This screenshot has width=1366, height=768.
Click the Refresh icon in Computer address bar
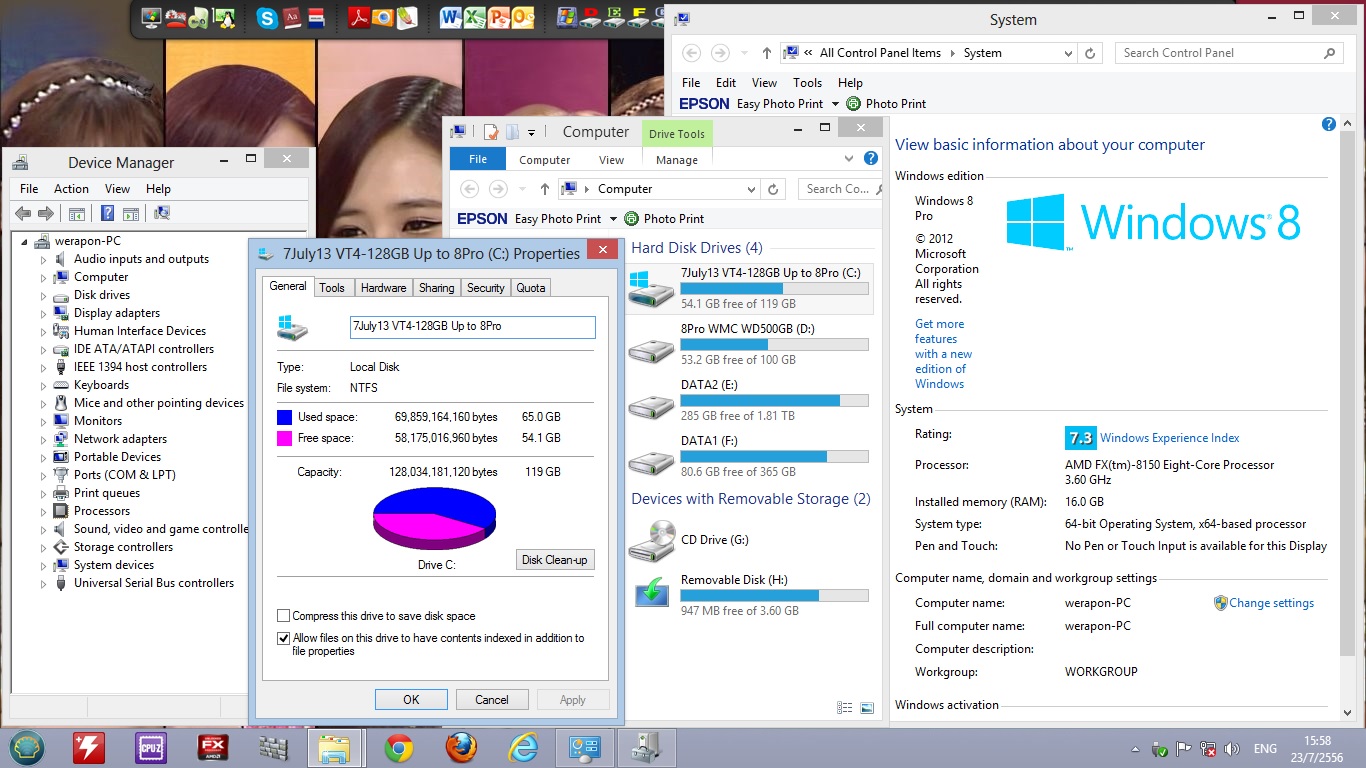click(x=773, y=189)
